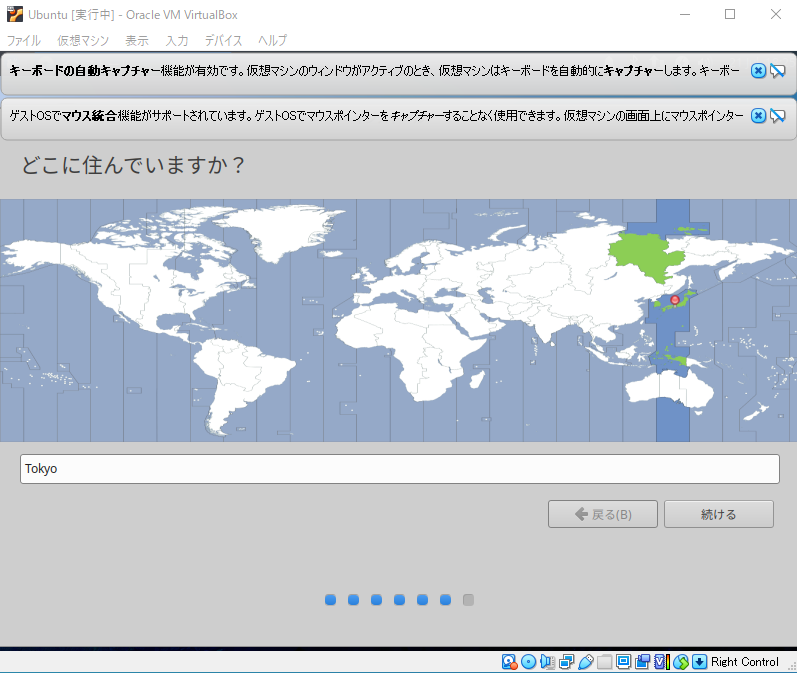Click the display status icon
The height and width of the screenshot is (673, 797).
point(624,662)
